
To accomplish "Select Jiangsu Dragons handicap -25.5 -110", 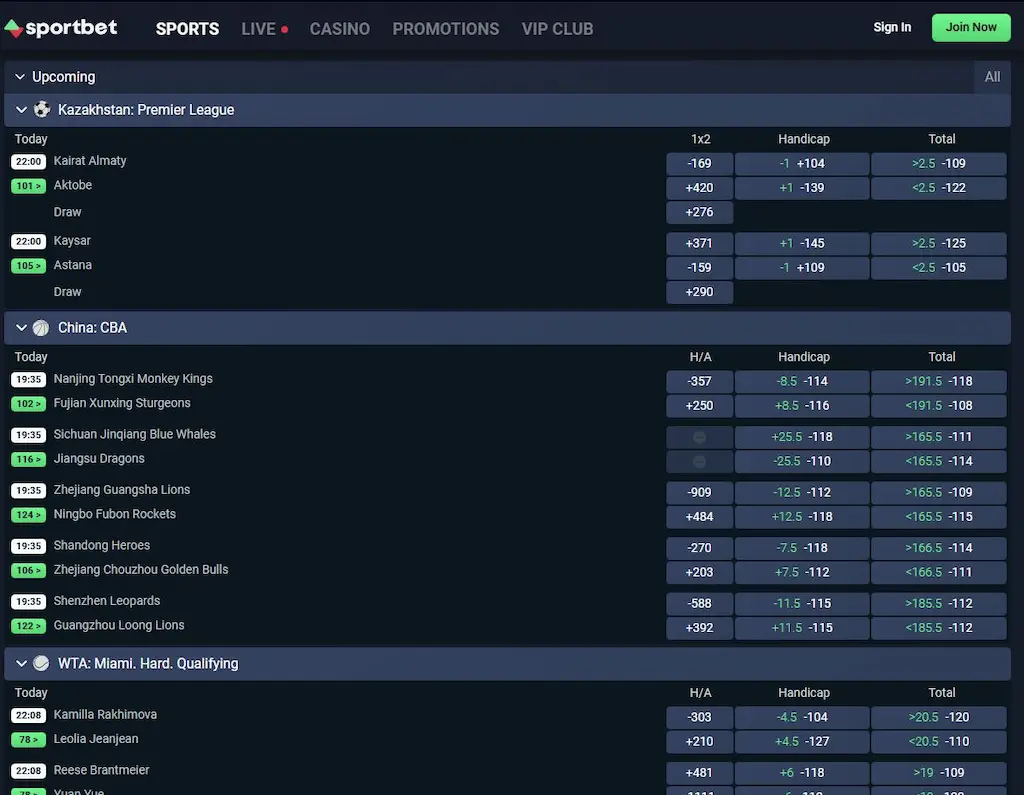I will [802, 461].
